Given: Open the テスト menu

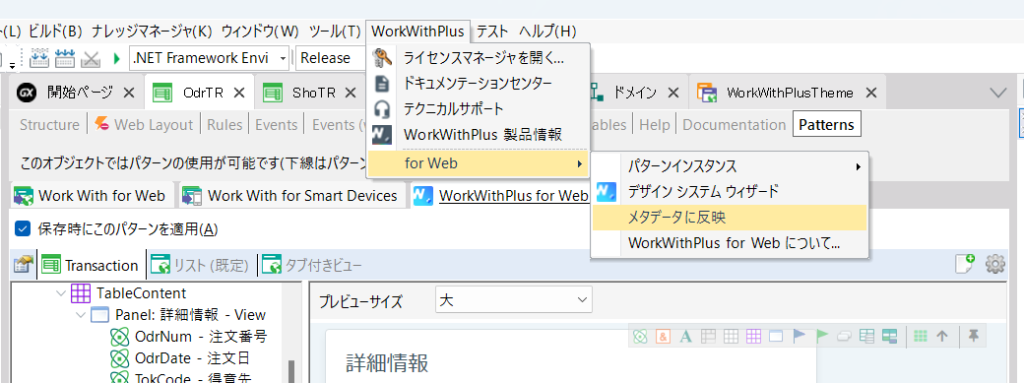Looking at the screenshot, I should pyautogui.click(x=492, y=31).
